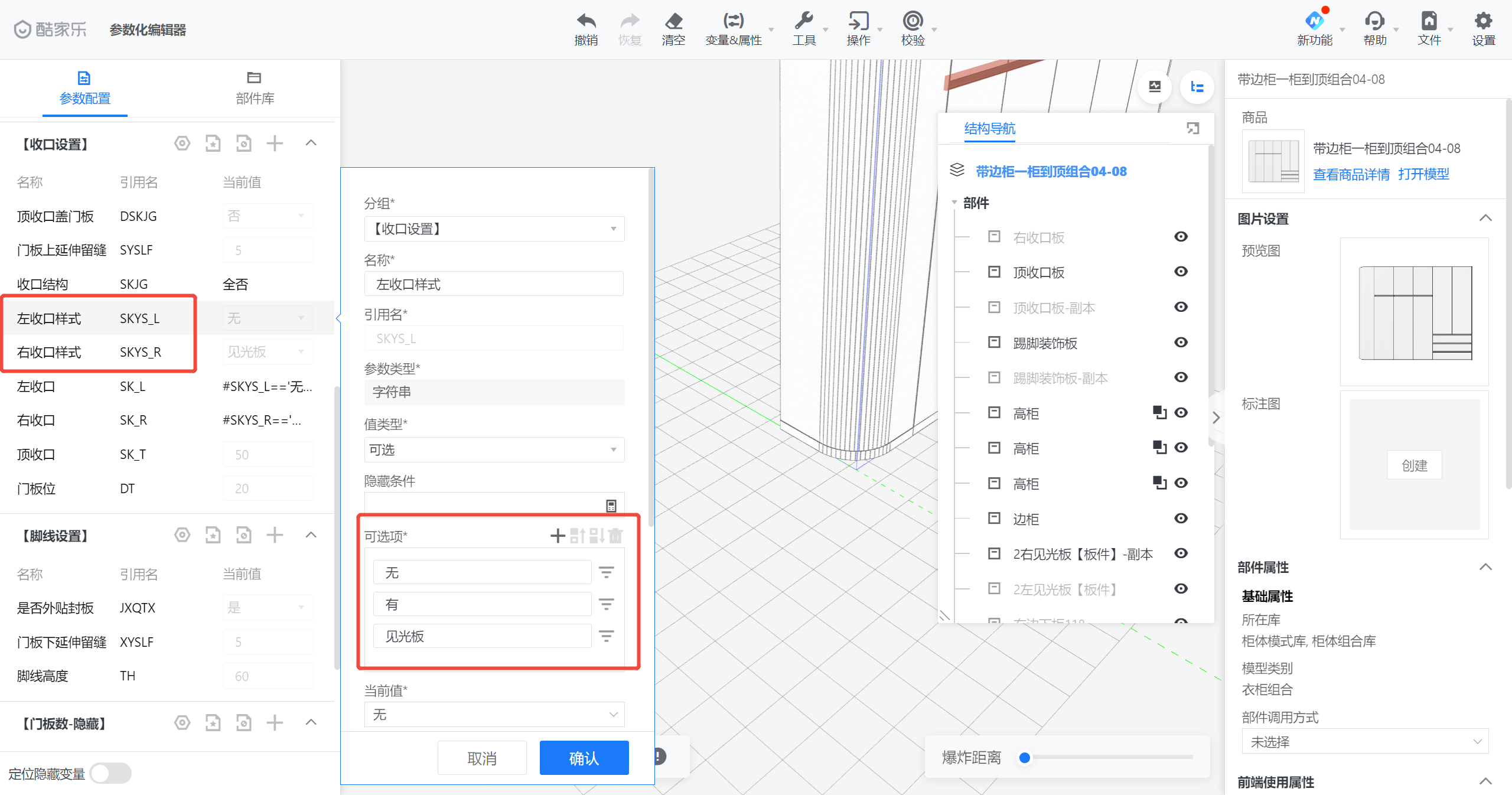This screenshot has width=1512, height=795.
Task: Click the structure tree view icon button
Action: (x=1197, y=87)
